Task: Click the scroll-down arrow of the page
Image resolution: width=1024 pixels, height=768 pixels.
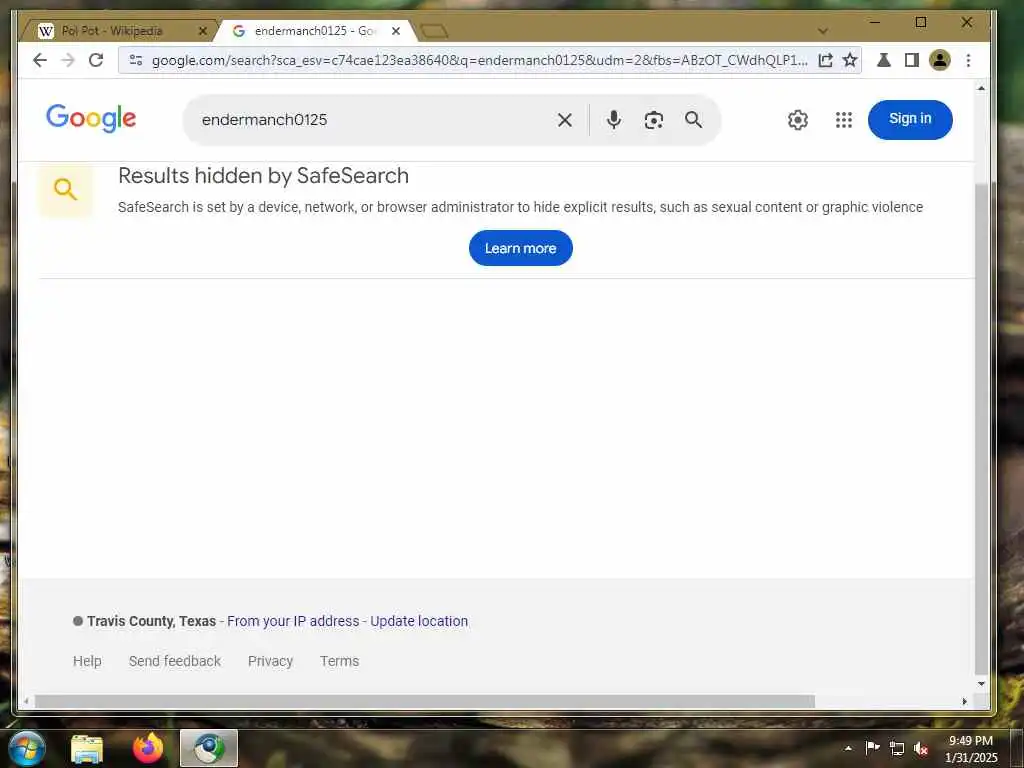Action: pos(981,684)
